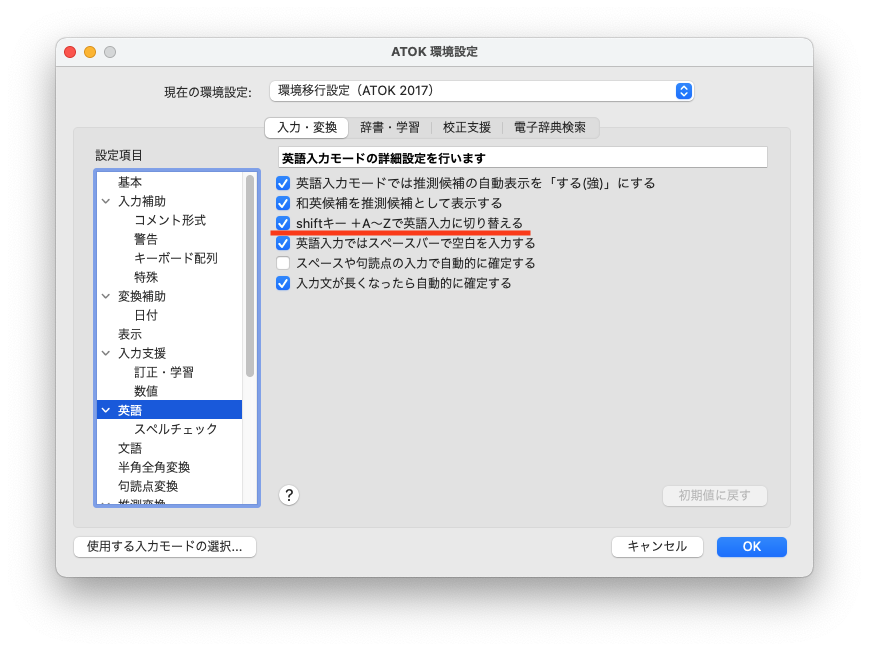This screenshot has width=869, height=651.
Task: Collapse the 入力支援 tree node
Action: (106, 353)
